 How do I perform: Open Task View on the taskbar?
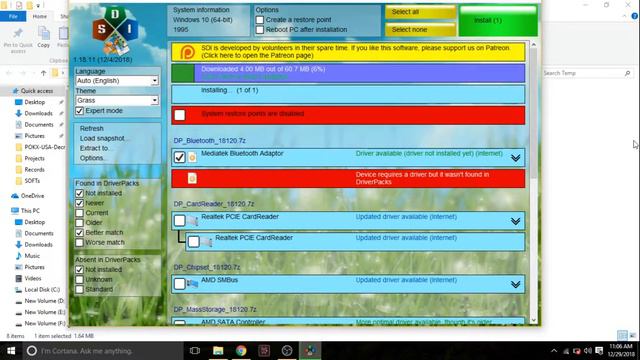click(x=195, y=351)
